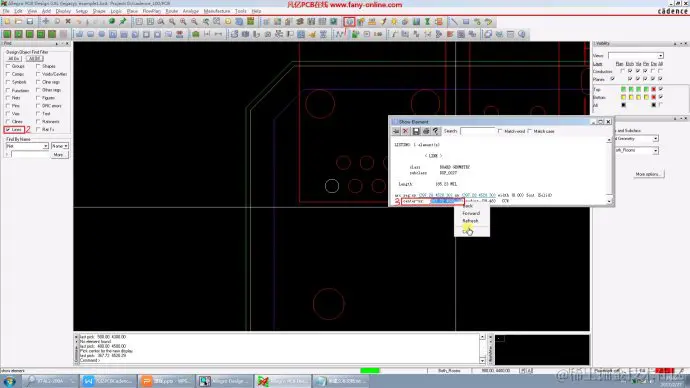Open the Find By Name Net dropdown
The width and height of the screenshot is (690, 388).
pyautogui.click(x=27, y=146)
